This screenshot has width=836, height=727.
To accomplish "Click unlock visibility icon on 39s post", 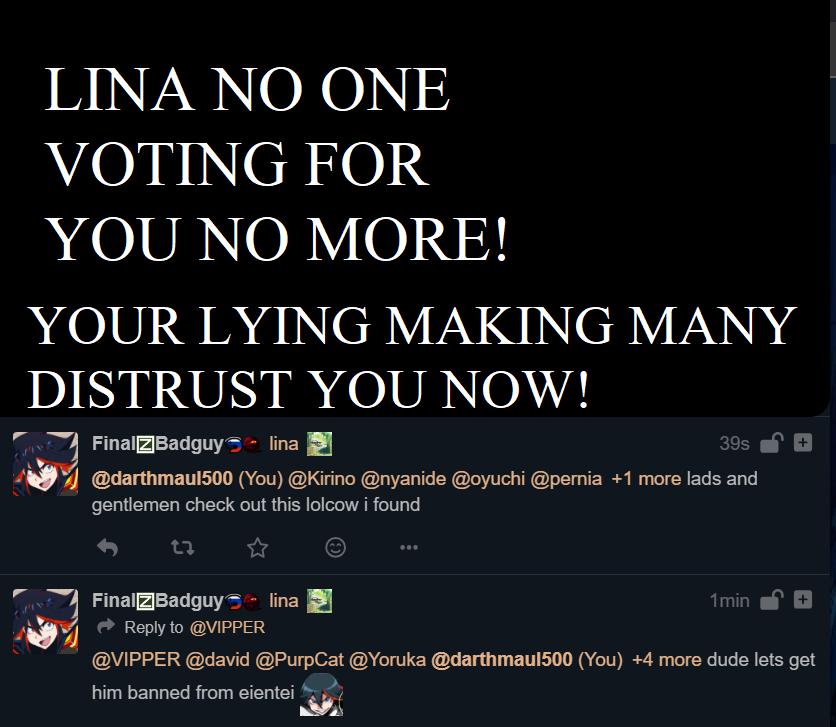I will (771, 442).
